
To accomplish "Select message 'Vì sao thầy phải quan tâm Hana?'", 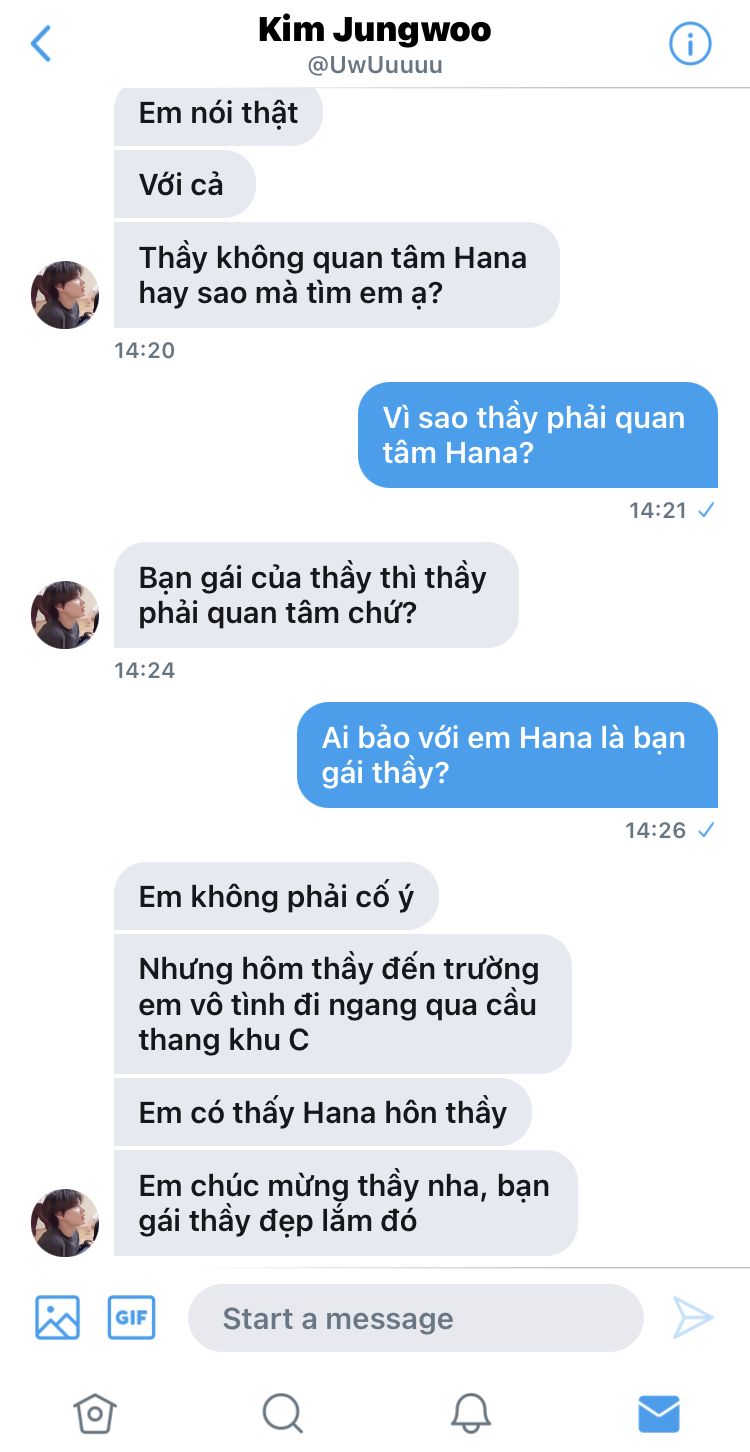I will tap(538, 435).
